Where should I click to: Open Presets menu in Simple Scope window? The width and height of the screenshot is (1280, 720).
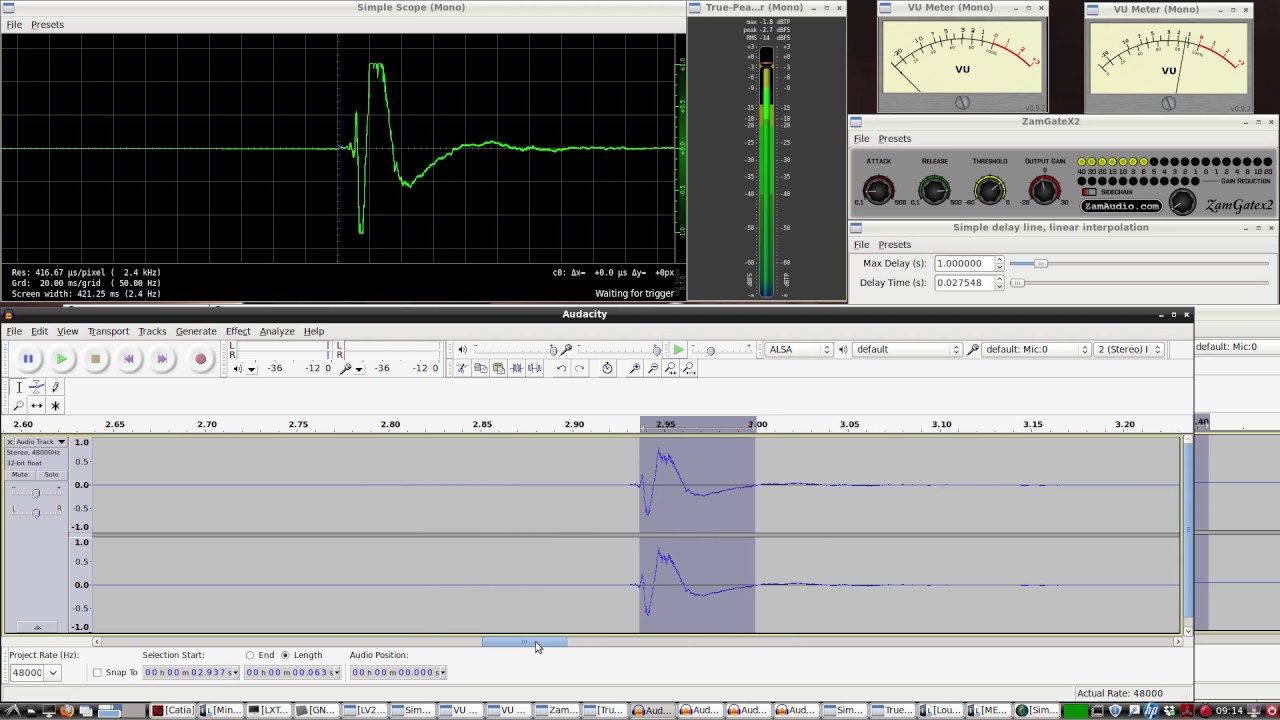47,24
